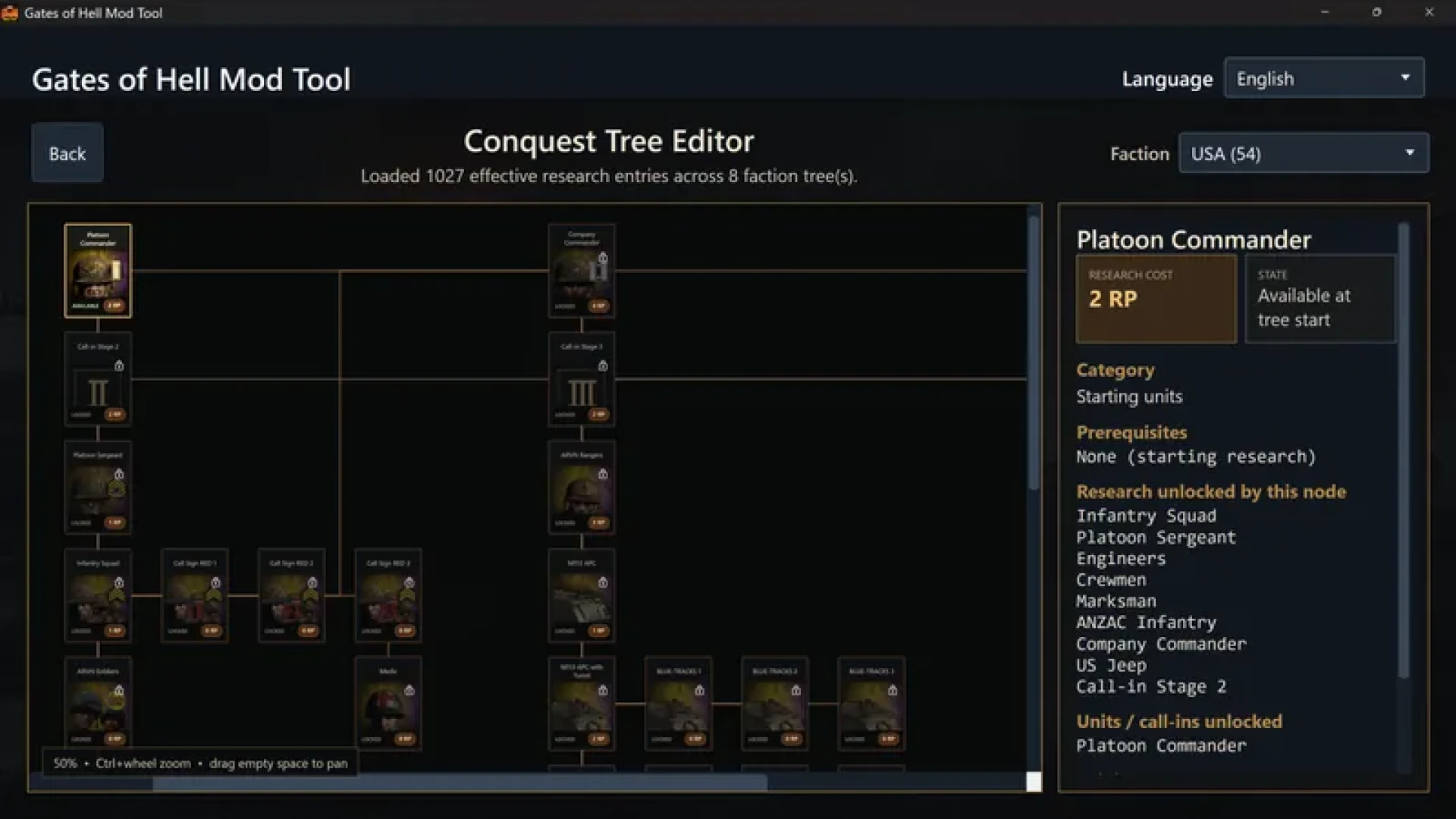The height and width of the screenshot is (819, 1456).
Task: Select the Call Sign RED 2 node
Action: coord(291,595)
